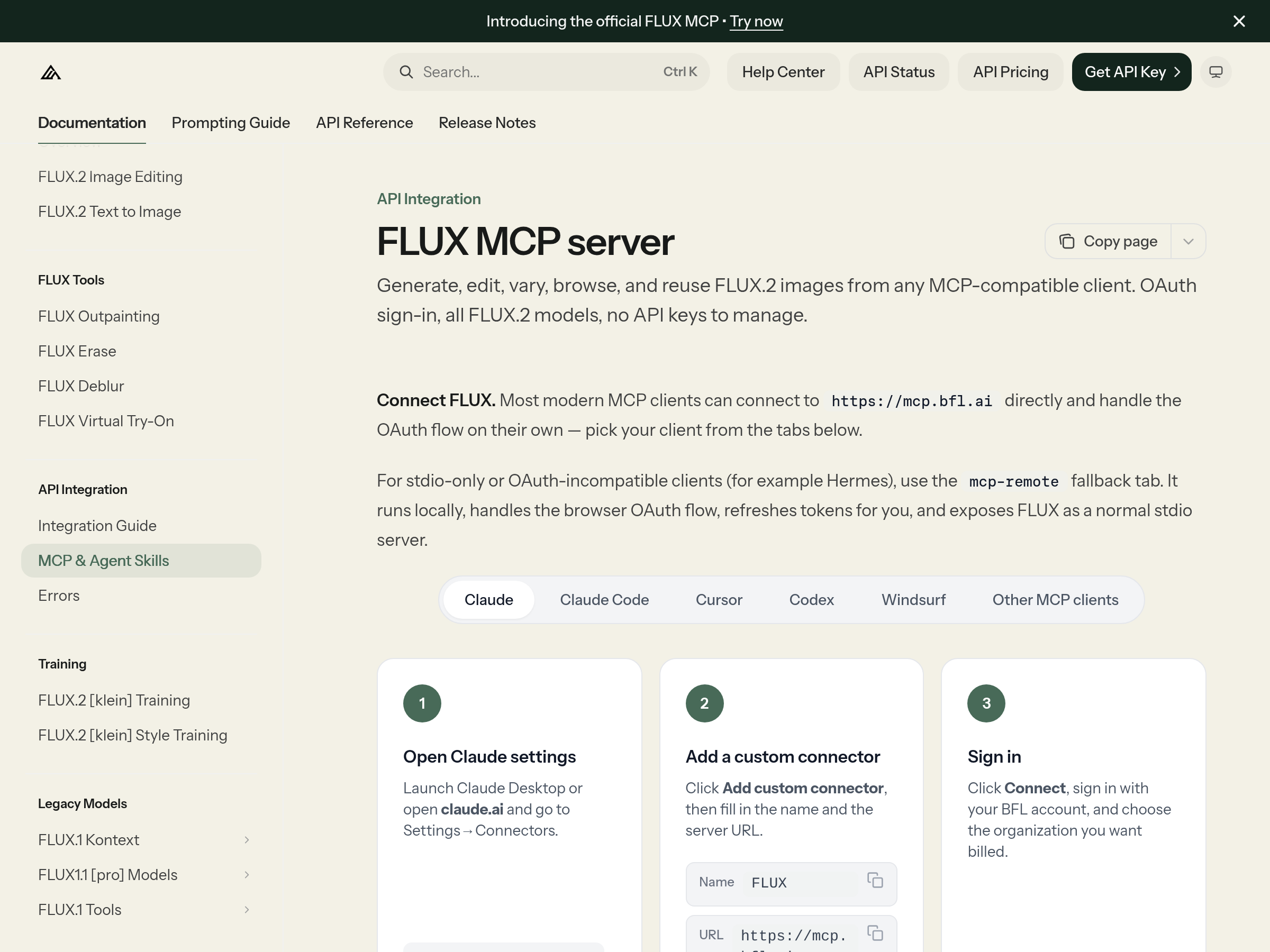Expand the FLUX.1 Tools section
Screen dimensions: 1270x952
coord(247,910)
